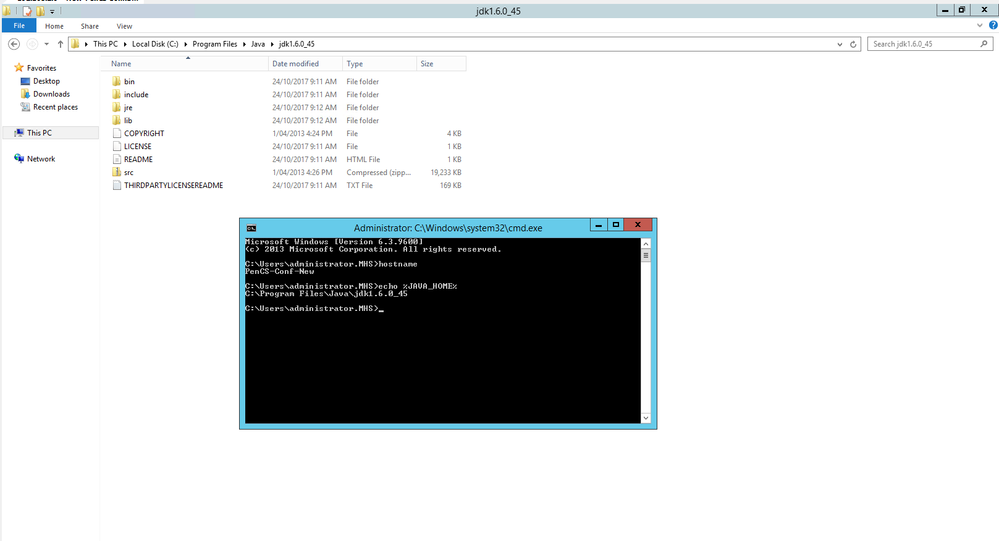The image size is (999, 541).
Task: Sort by Size column header
Action: coord(441,64)
